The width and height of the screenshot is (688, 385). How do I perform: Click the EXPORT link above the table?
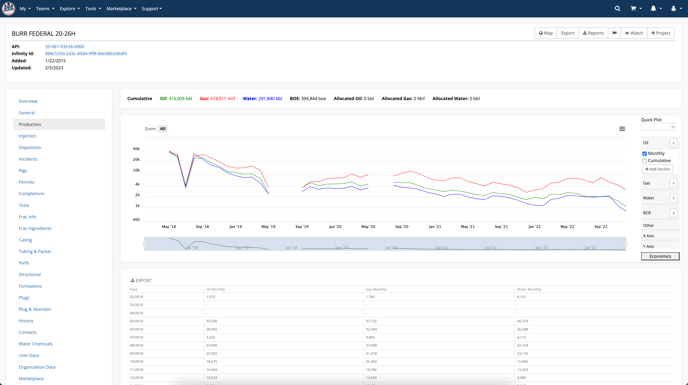(141, 280)
